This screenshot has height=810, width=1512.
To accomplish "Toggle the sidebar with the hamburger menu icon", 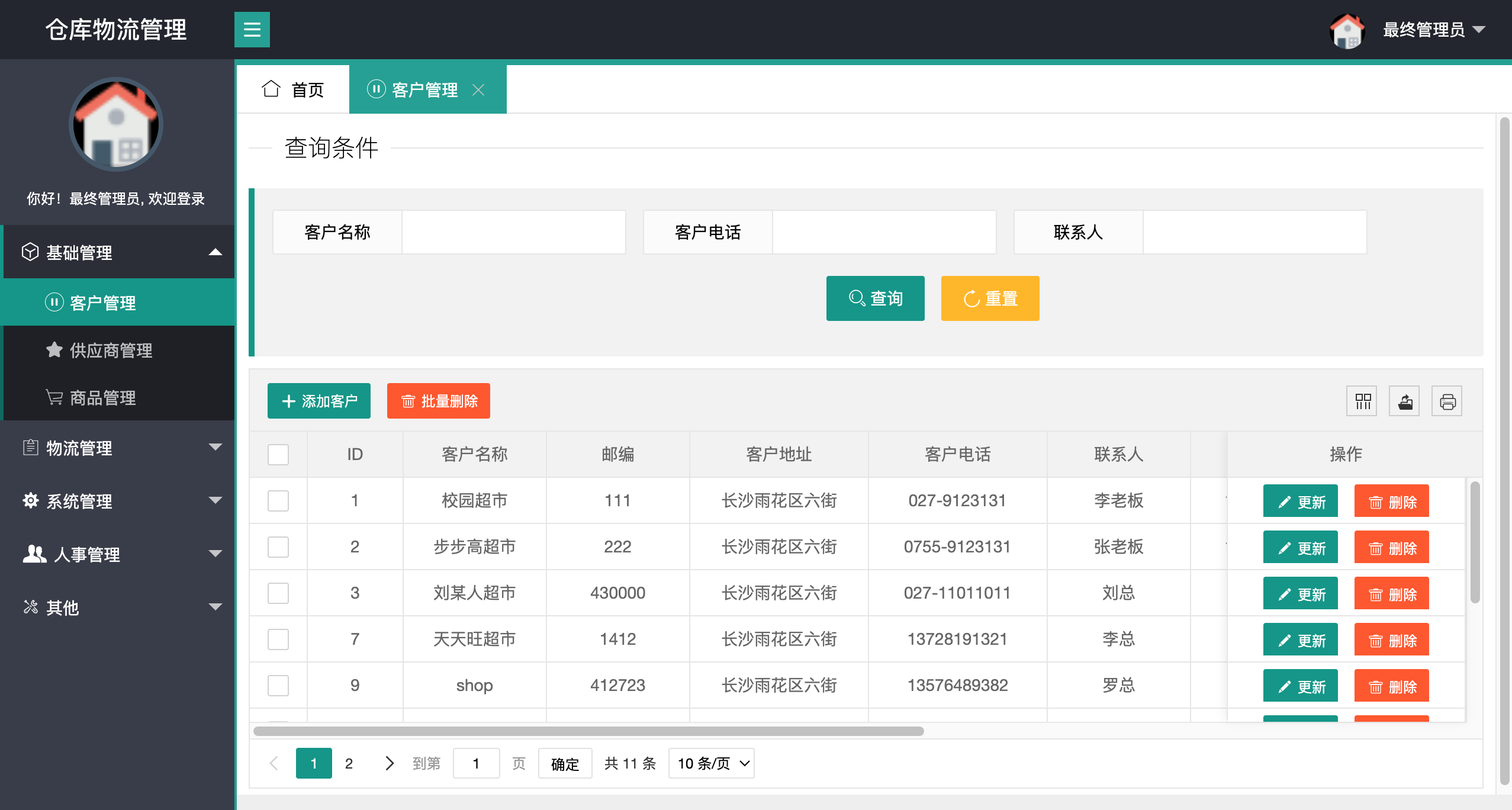I will (252, 30).
